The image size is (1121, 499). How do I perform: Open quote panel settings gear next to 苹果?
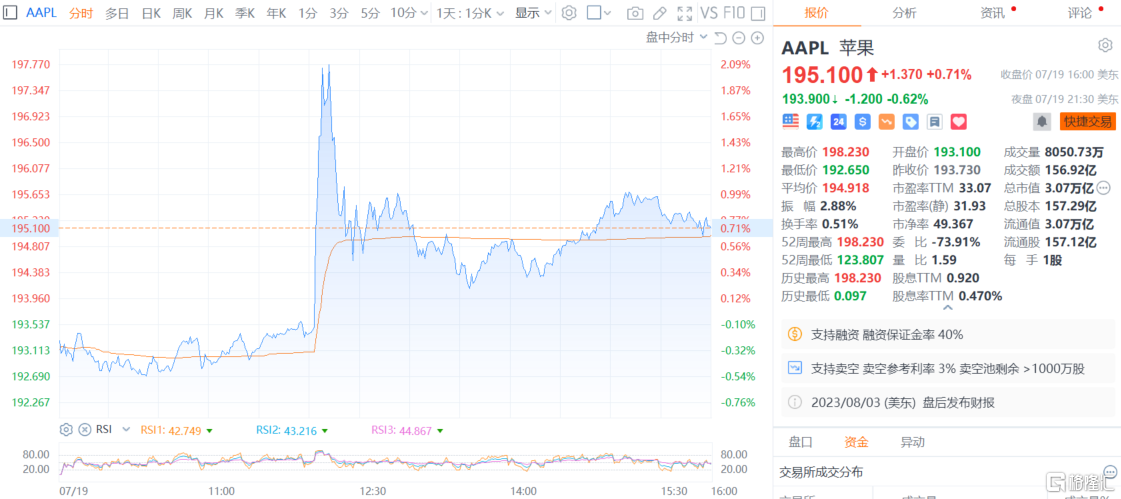1105,45
